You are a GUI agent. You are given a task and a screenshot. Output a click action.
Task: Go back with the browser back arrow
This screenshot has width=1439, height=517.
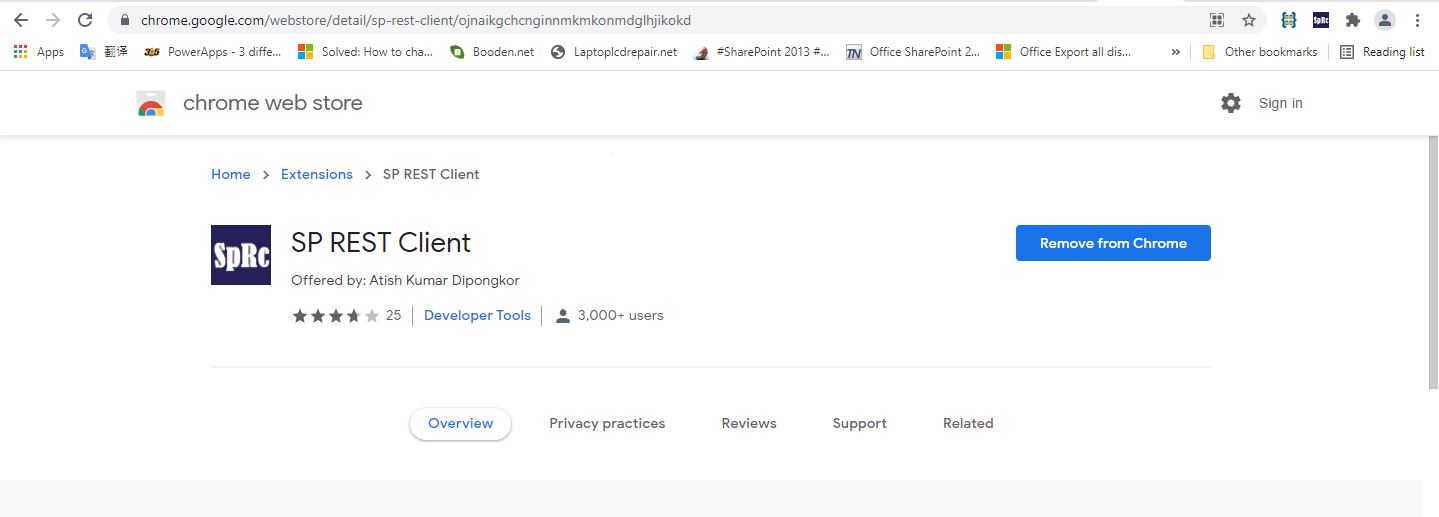[x=20, y=20]
